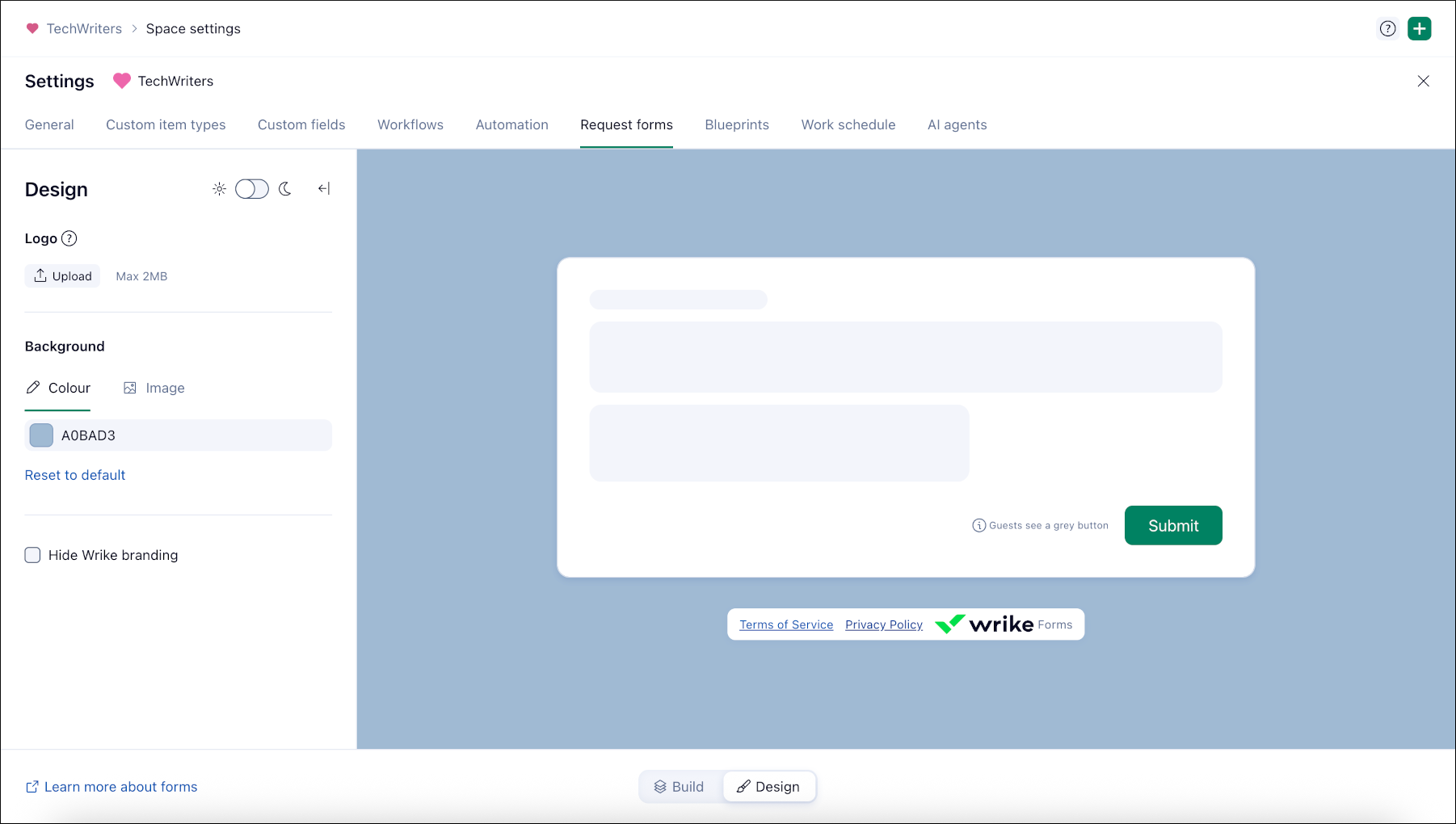
Task: Open the Custom item types tab
Action: [x=166, y=124]
